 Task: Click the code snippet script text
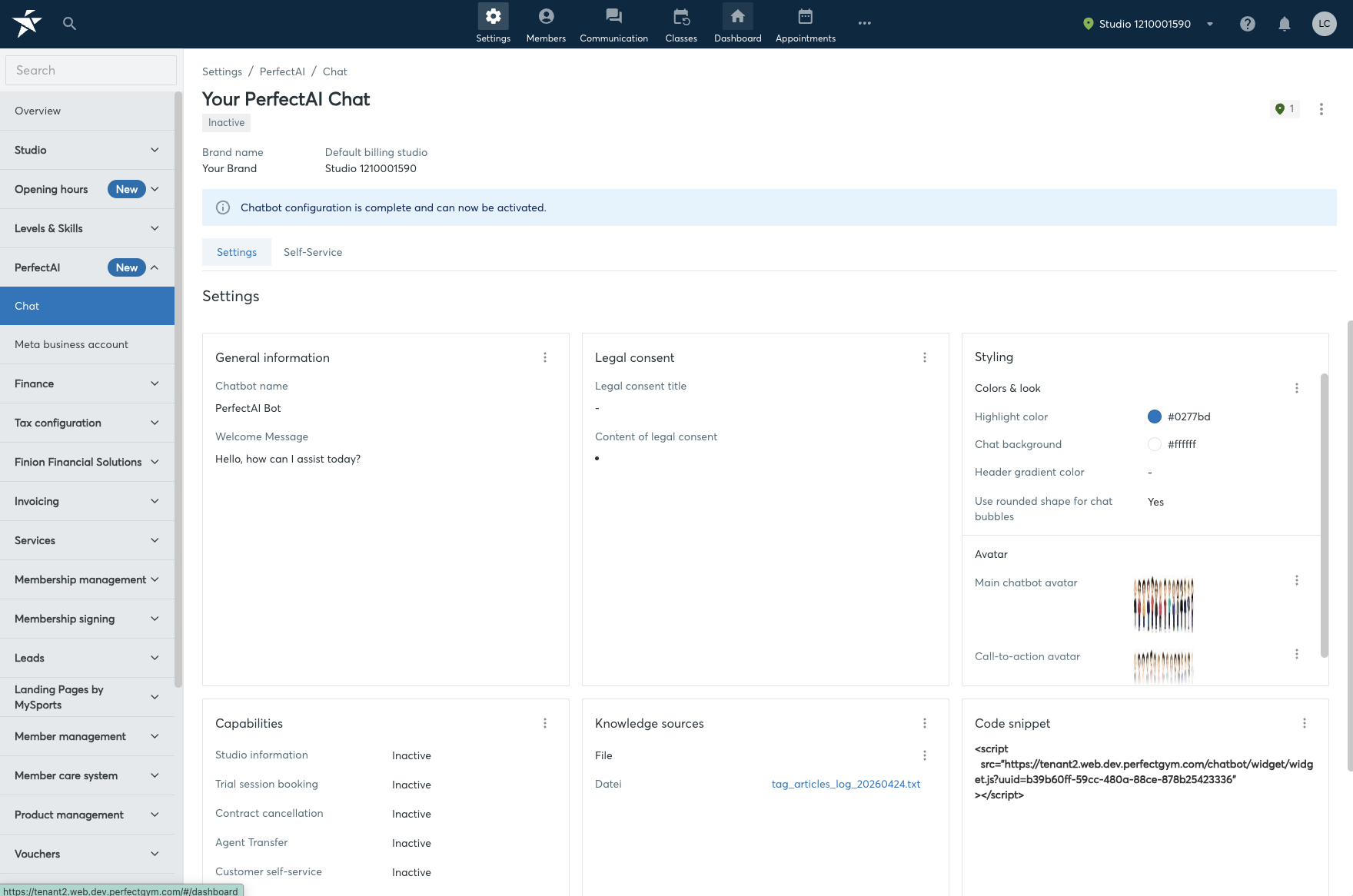pos(1144,772)
